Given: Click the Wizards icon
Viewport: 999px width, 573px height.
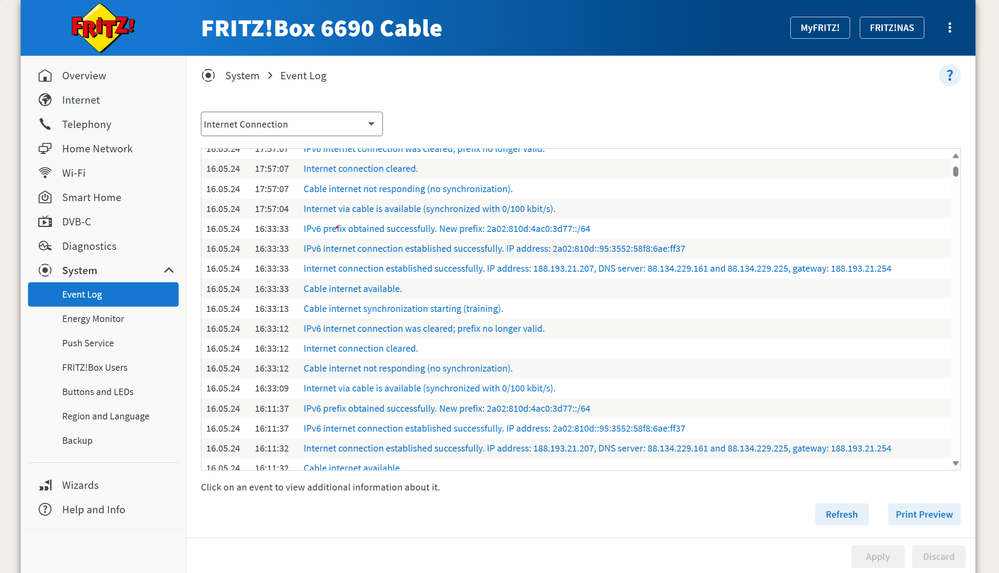Looking at the screenshot, I should click(45, 485).
